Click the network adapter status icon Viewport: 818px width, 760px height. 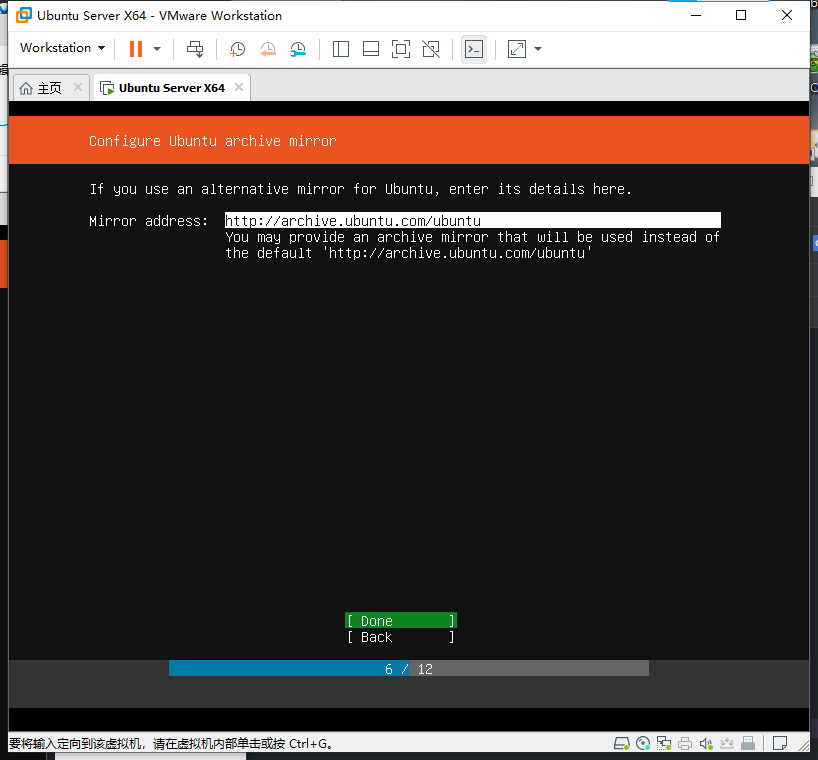(664, 743)
